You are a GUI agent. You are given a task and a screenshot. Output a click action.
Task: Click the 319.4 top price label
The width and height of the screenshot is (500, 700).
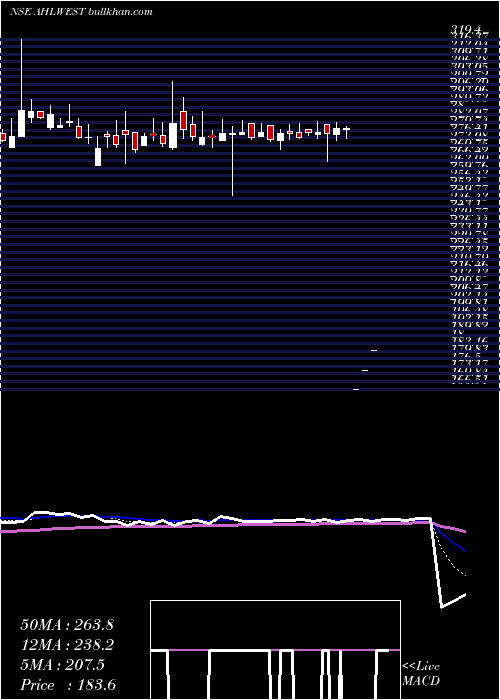click(466, 30)
